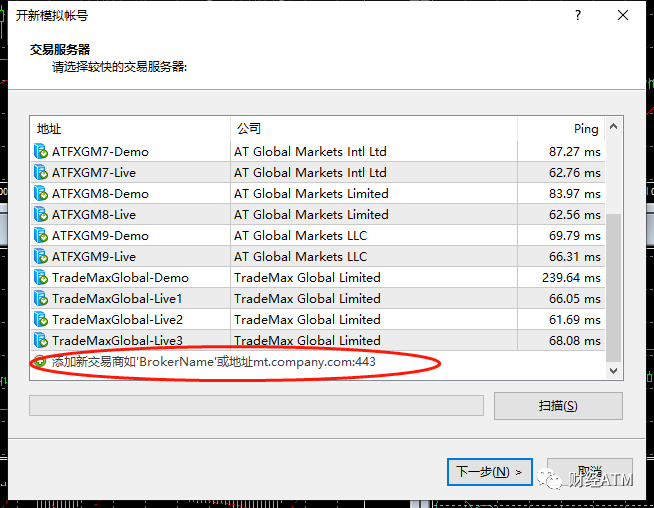This screenshot has height=508, width=654.
Task: Close the 开新模拟帐号 dialog
Action: pyautogui.click(x=623, y=15)
